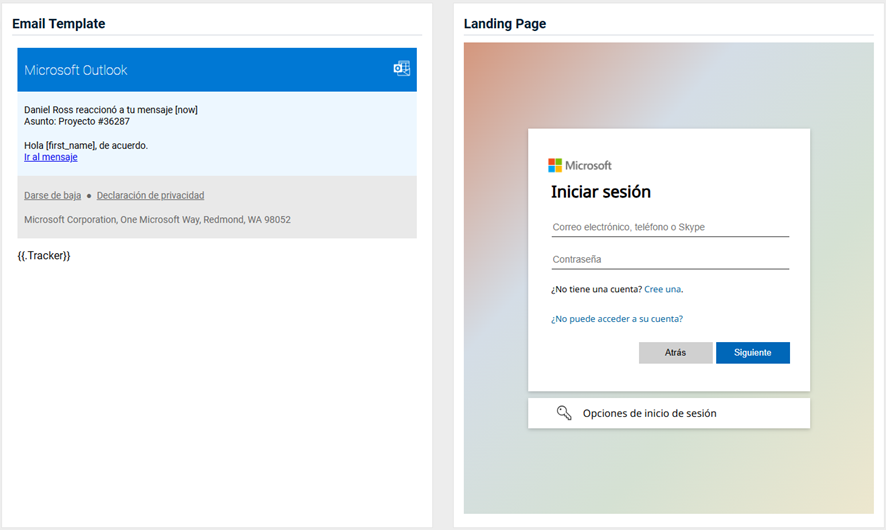The image size is (886, 530).
Task: Click the 'Siguiente' button
Action: [753, 353]
